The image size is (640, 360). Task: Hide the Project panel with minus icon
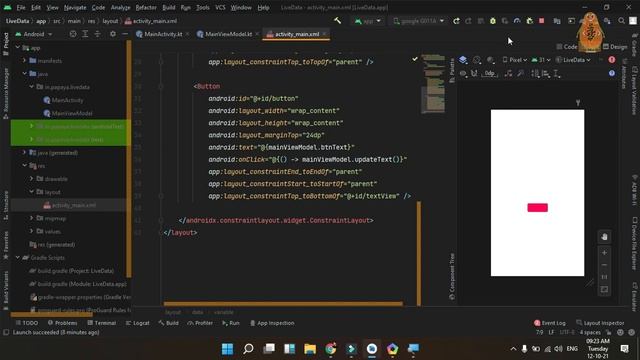125,34
